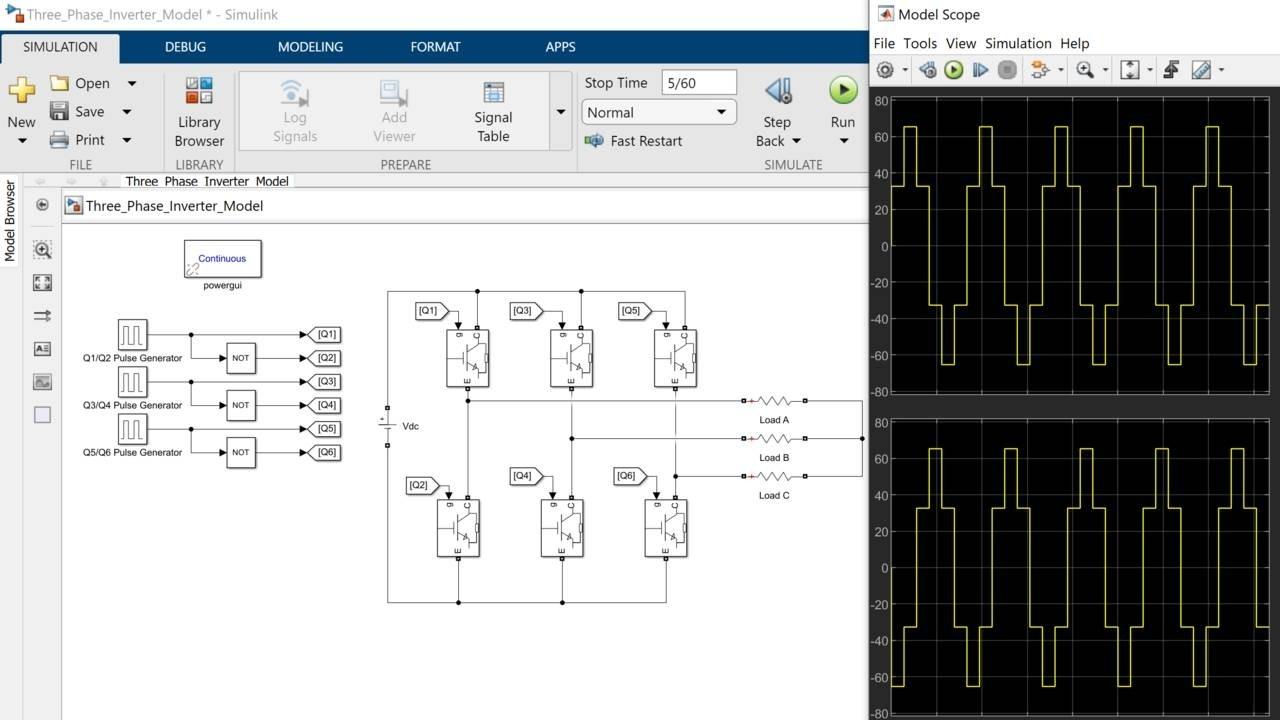This screenshot has width=1280, height=720.
Task: Toggle Fast Restart mode
Action: click(634, 141)
